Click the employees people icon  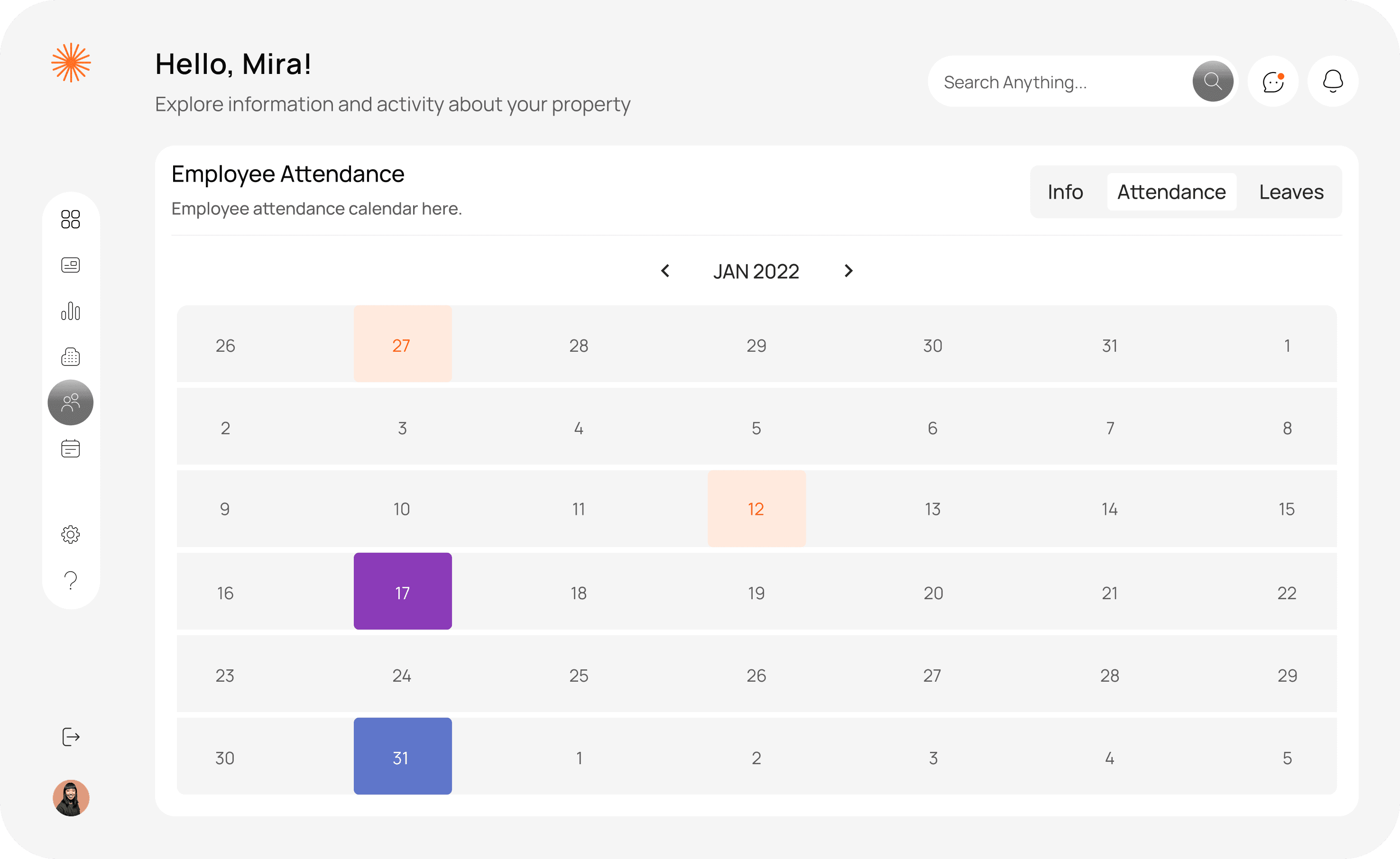pos(71,402)
